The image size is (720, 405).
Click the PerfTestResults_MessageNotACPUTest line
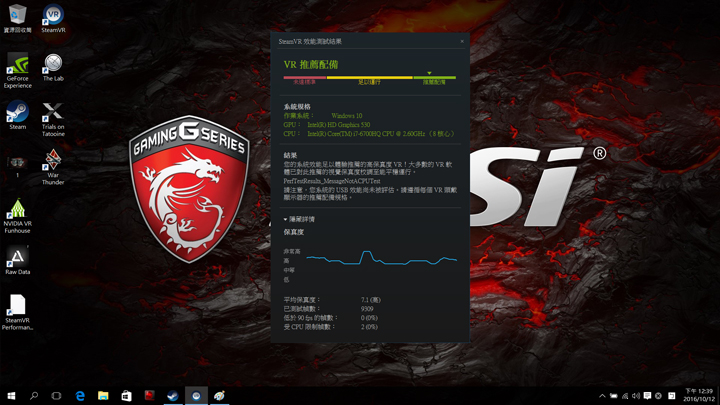click(x=332, y=181)
